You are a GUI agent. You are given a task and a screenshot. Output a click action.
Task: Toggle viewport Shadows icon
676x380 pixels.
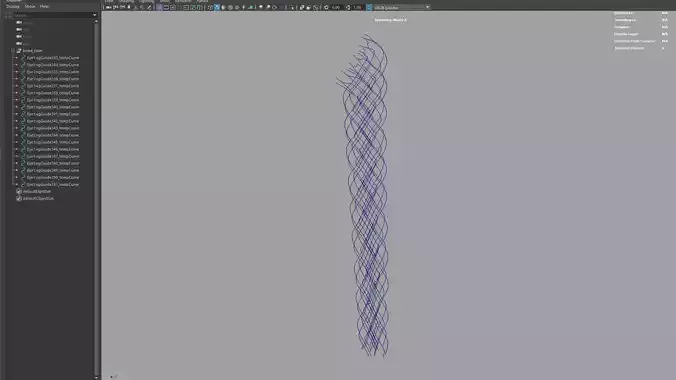[250, 7]
